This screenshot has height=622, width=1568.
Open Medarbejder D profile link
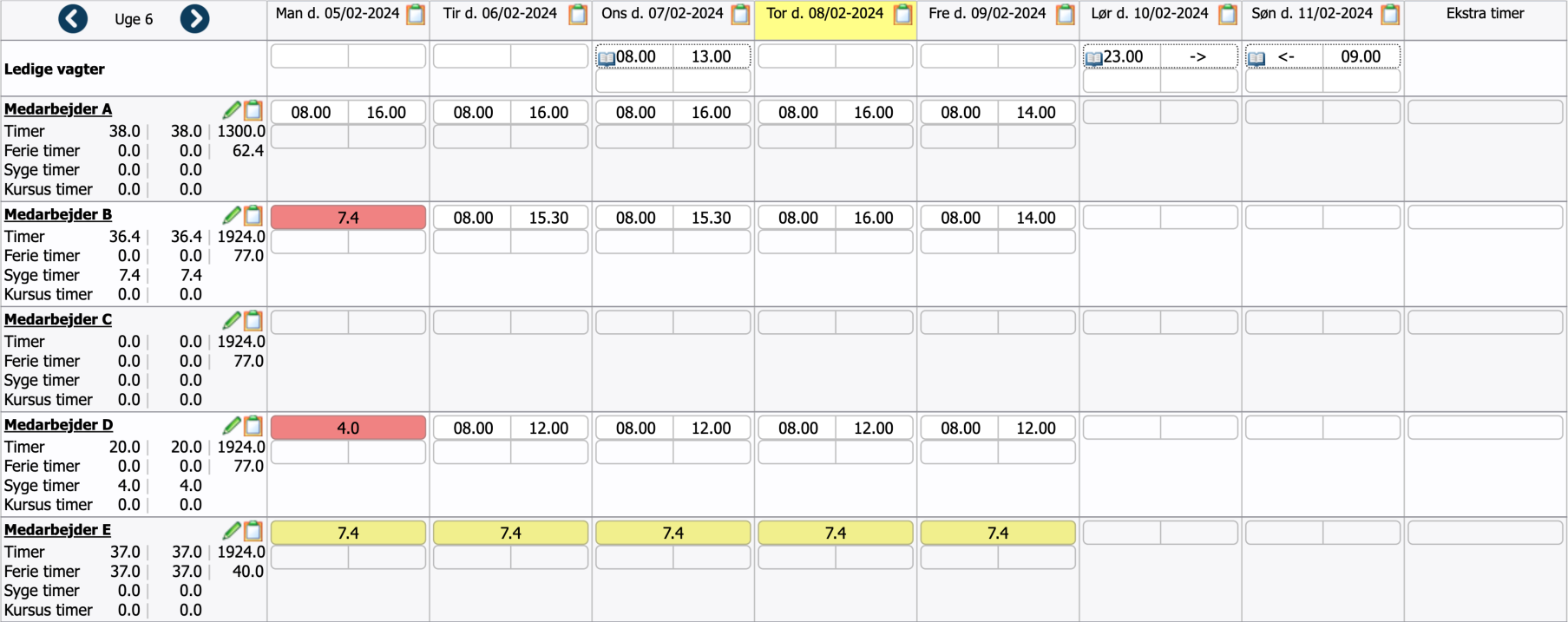[x=58, y=425]
